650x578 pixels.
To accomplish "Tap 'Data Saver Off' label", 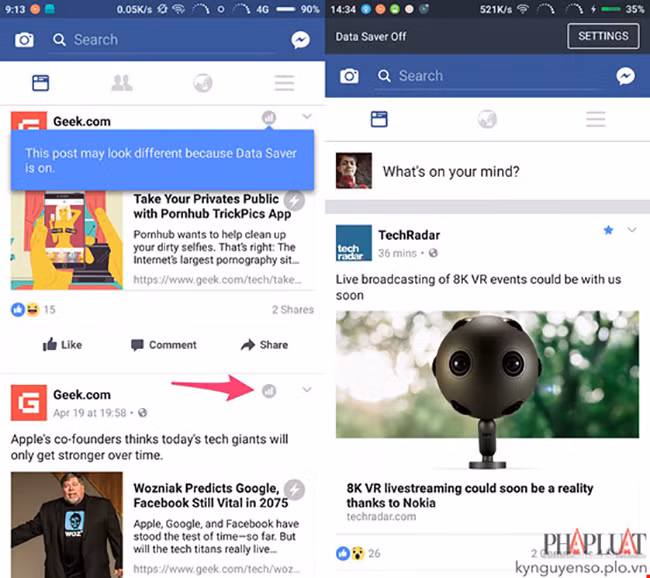I will pyautogui.click(x=371, y=36).
